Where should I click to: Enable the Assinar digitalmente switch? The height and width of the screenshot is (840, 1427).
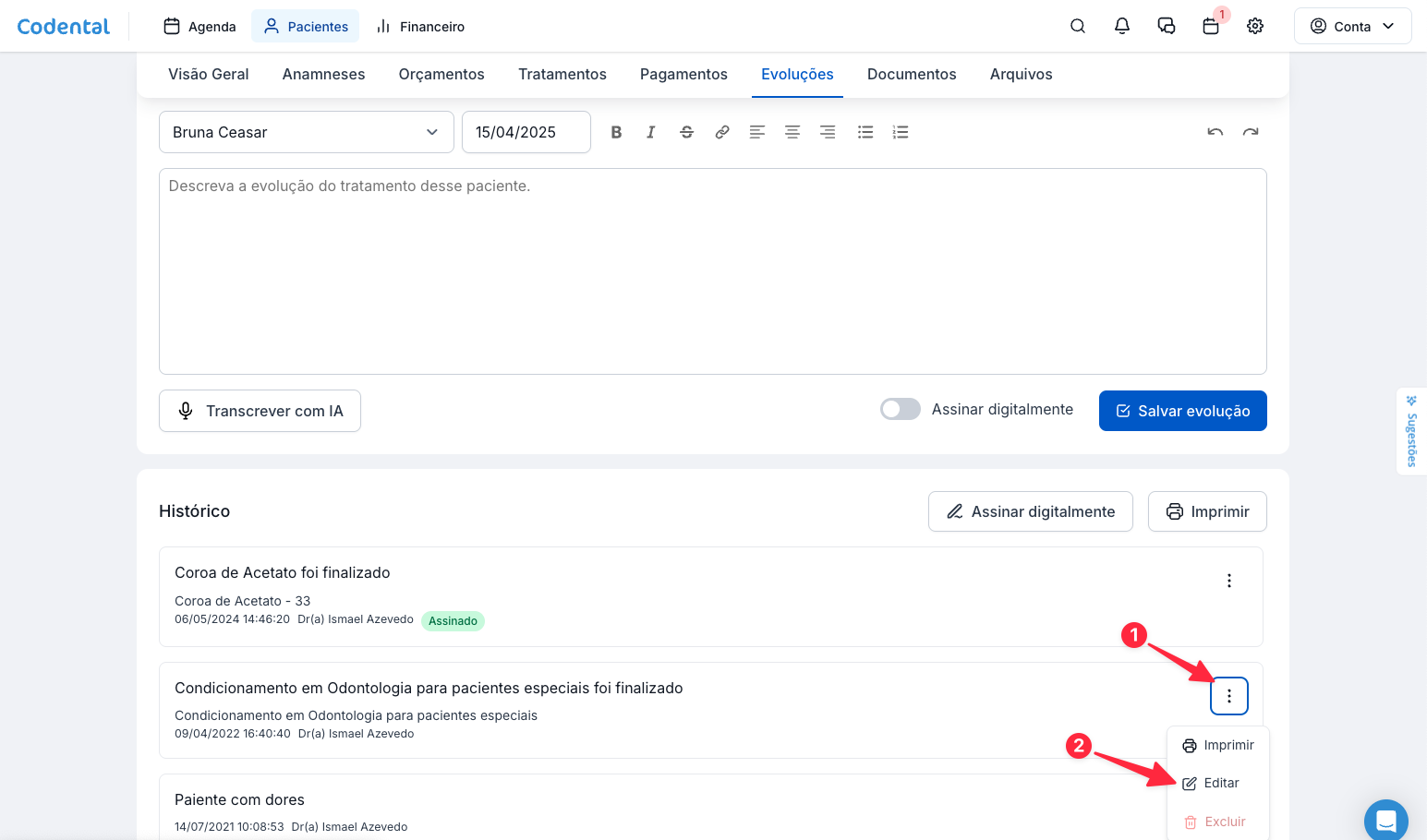click(x=901, y=409)
